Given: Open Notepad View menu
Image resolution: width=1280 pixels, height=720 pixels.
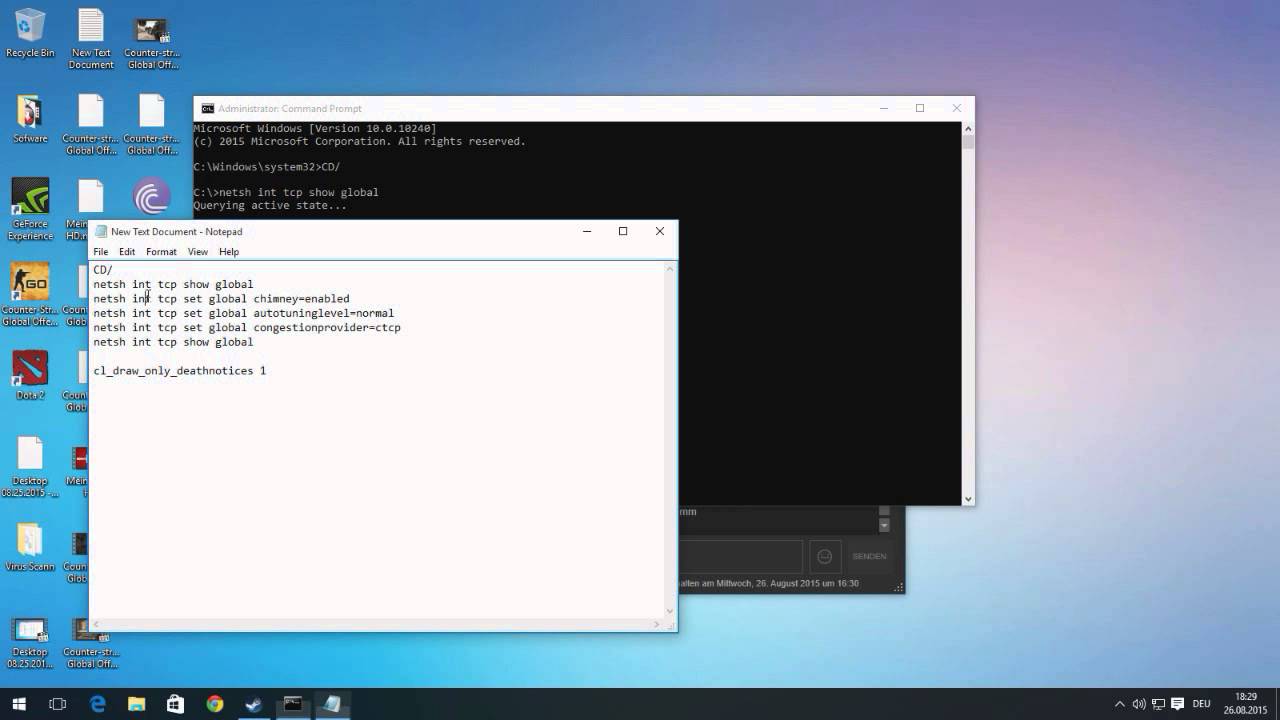Looking at the screenshot, I should click(x=198, y=252).
